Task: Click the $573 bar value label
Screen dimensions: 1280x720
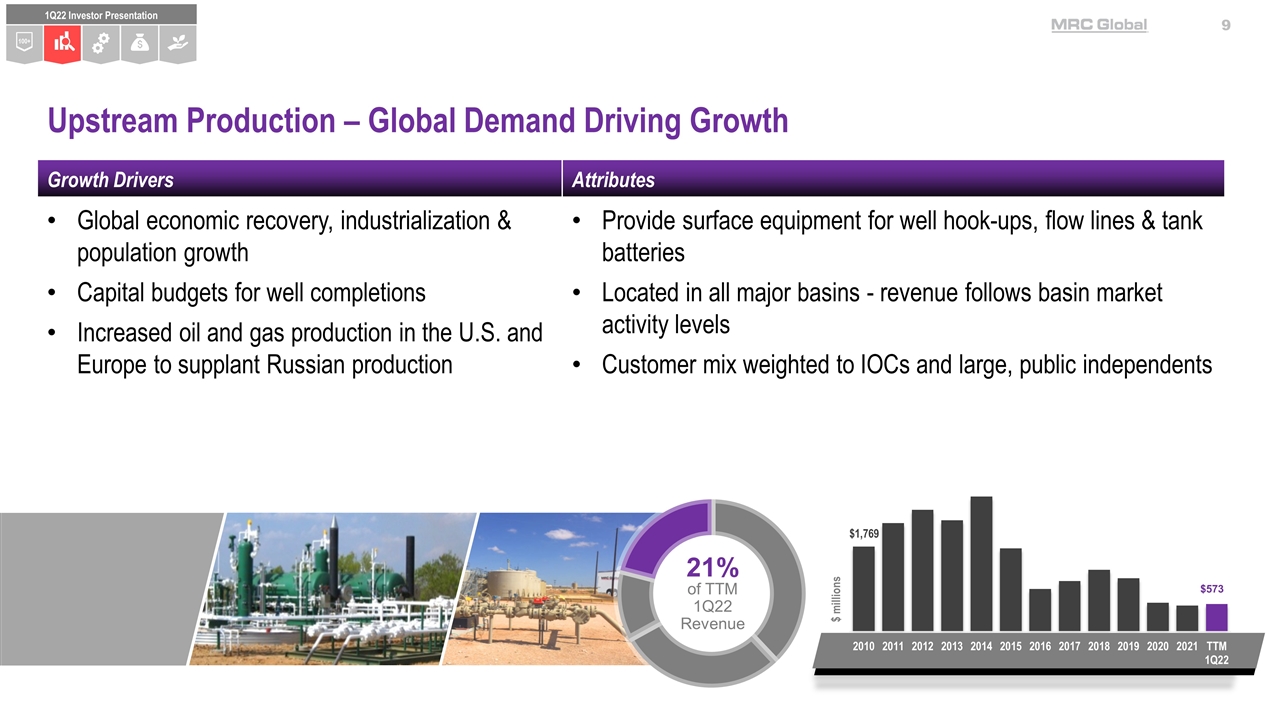Action: (x=1213, y=589)
